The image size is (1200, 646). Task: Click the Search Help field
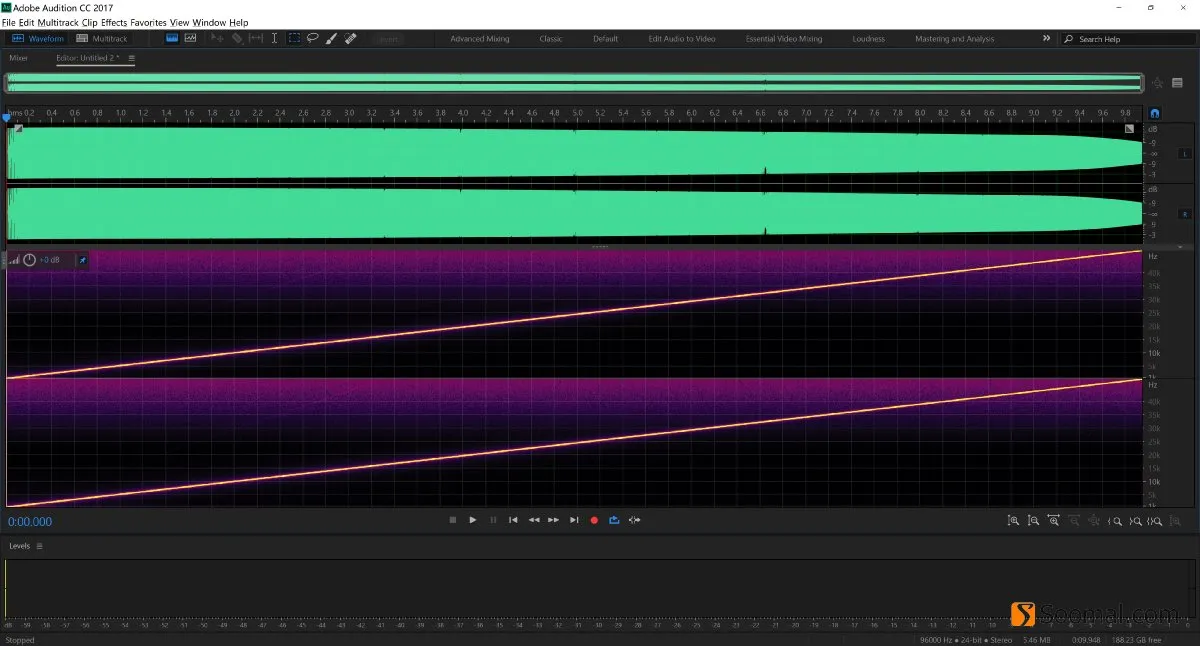pyautogui.click(x=1128, y=39)
